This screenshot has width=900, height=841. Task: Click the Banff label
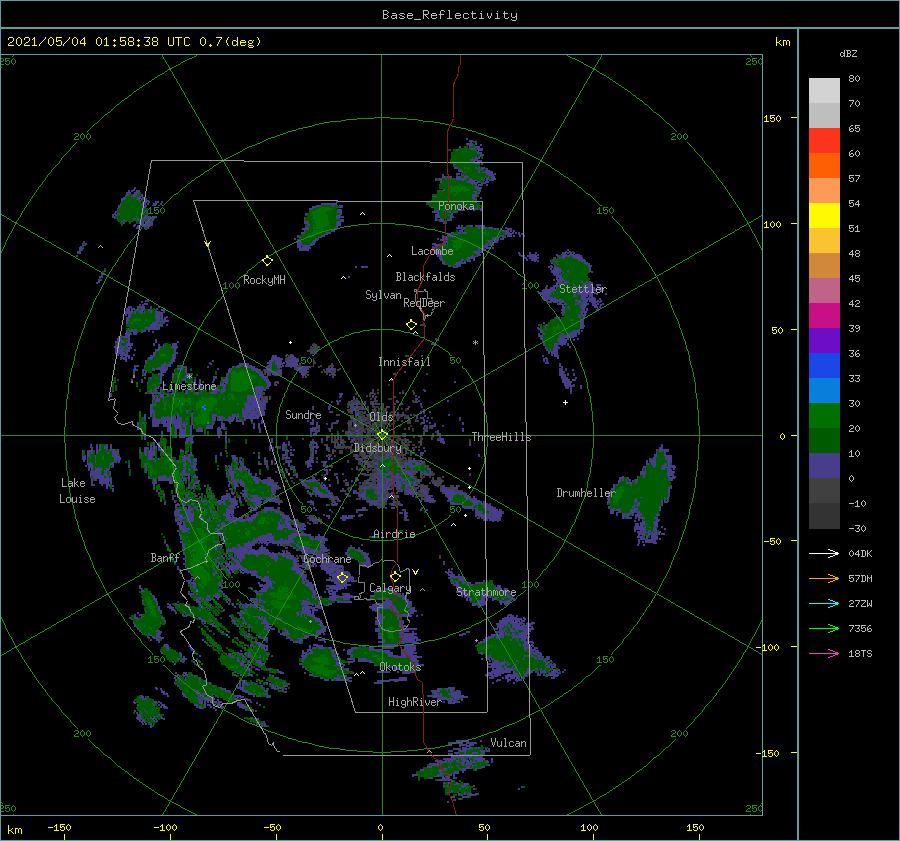coord(165,557)
